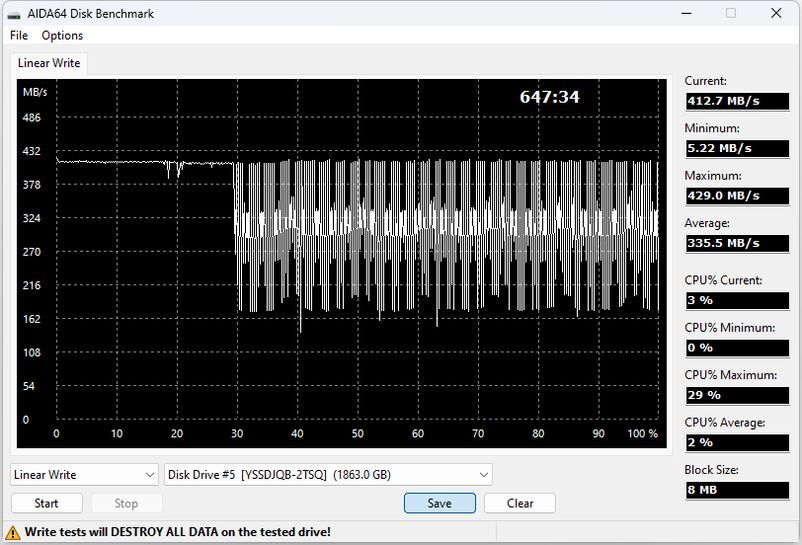Image resolution: width=802 pixels, height=545 pixels.
Task: Click the Block Size 8 MB field
Action: pos(736,490)
